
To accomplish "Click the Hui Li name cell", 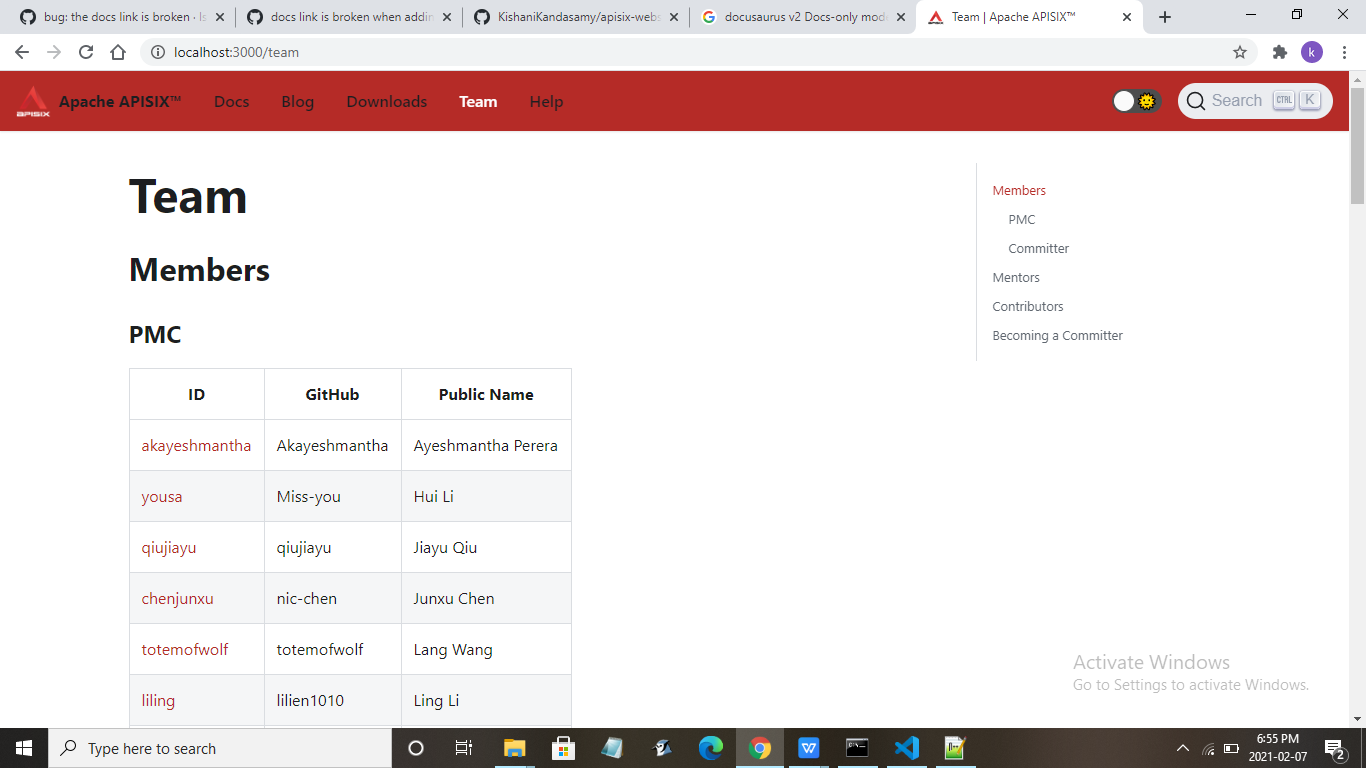I will coord(486,497).
